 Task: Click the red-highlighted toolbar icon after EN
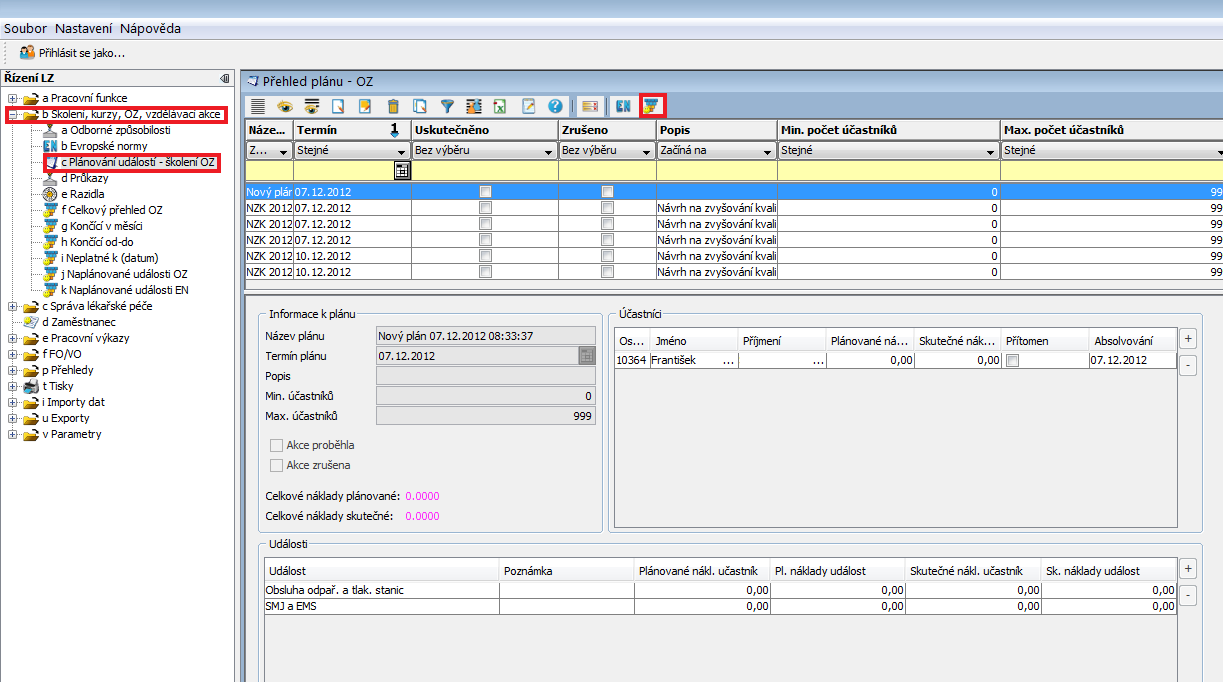(652, 105)
